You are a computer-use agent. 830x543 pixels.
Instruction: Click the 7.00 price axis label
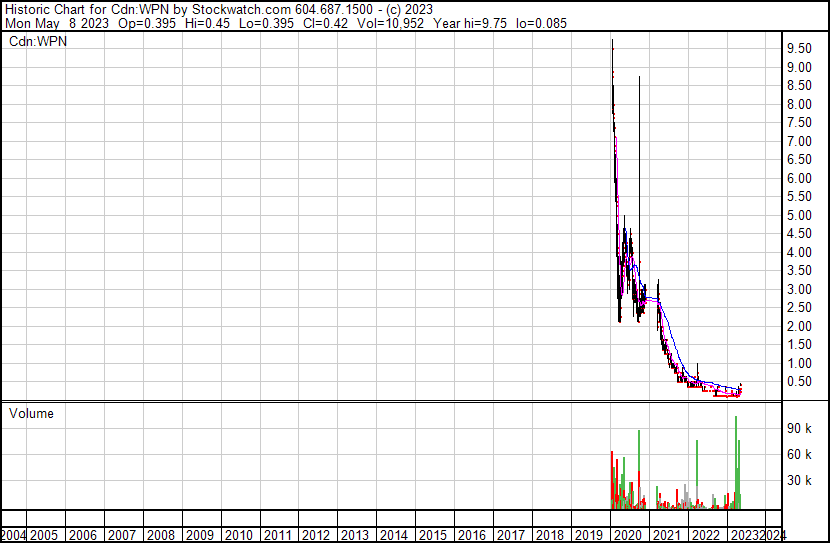(x=799, y=141)
